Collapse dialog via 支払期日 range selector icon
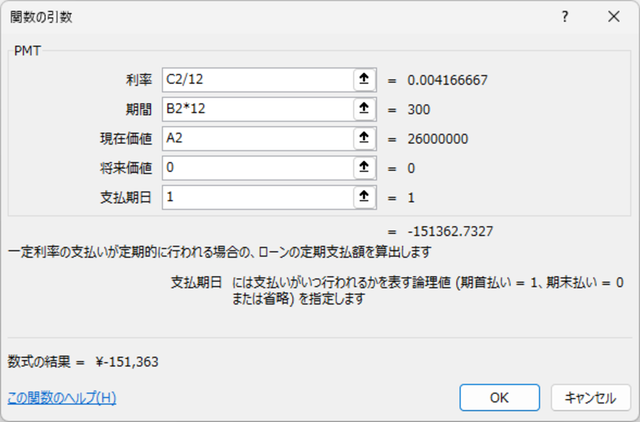Screen dimensions: 640x422 pyautogui.click(x=364, y=197)
